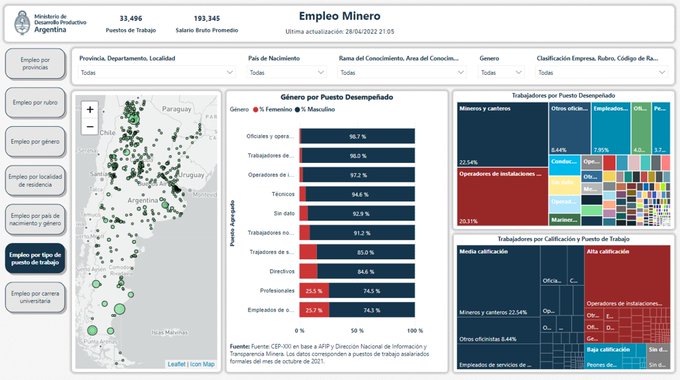
Task: Select the 74.3 % Empleados masculine segment
Action: [372, 310]
